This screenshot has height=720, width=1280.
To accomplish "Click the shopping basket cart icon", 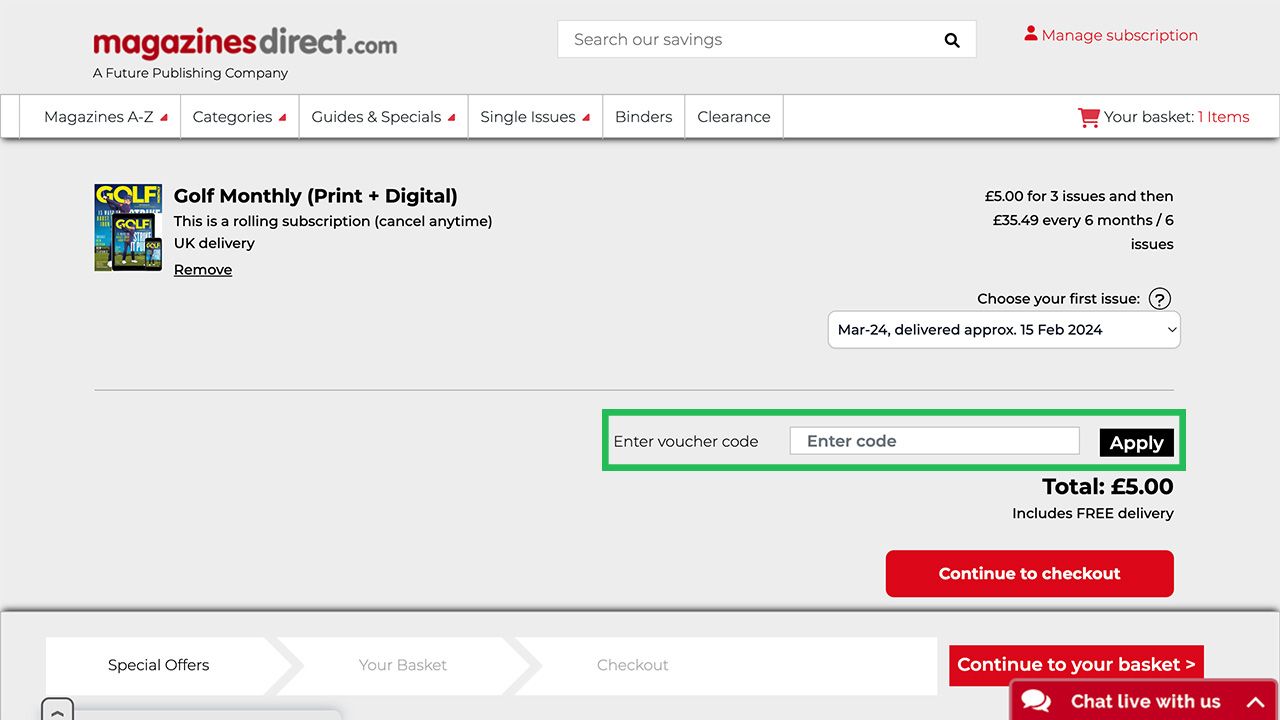I will [x=1088, y=117].
